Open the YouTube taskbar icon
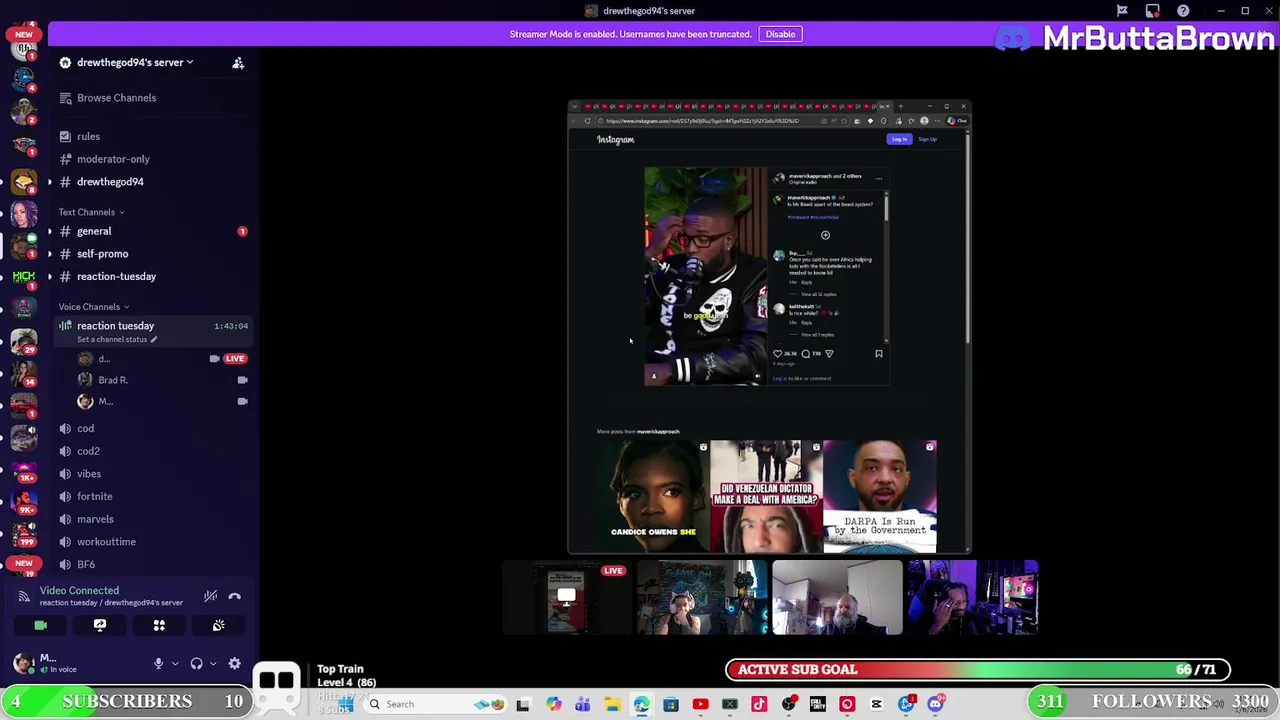This screenshot has height=720, width=1280. (700, 704)
